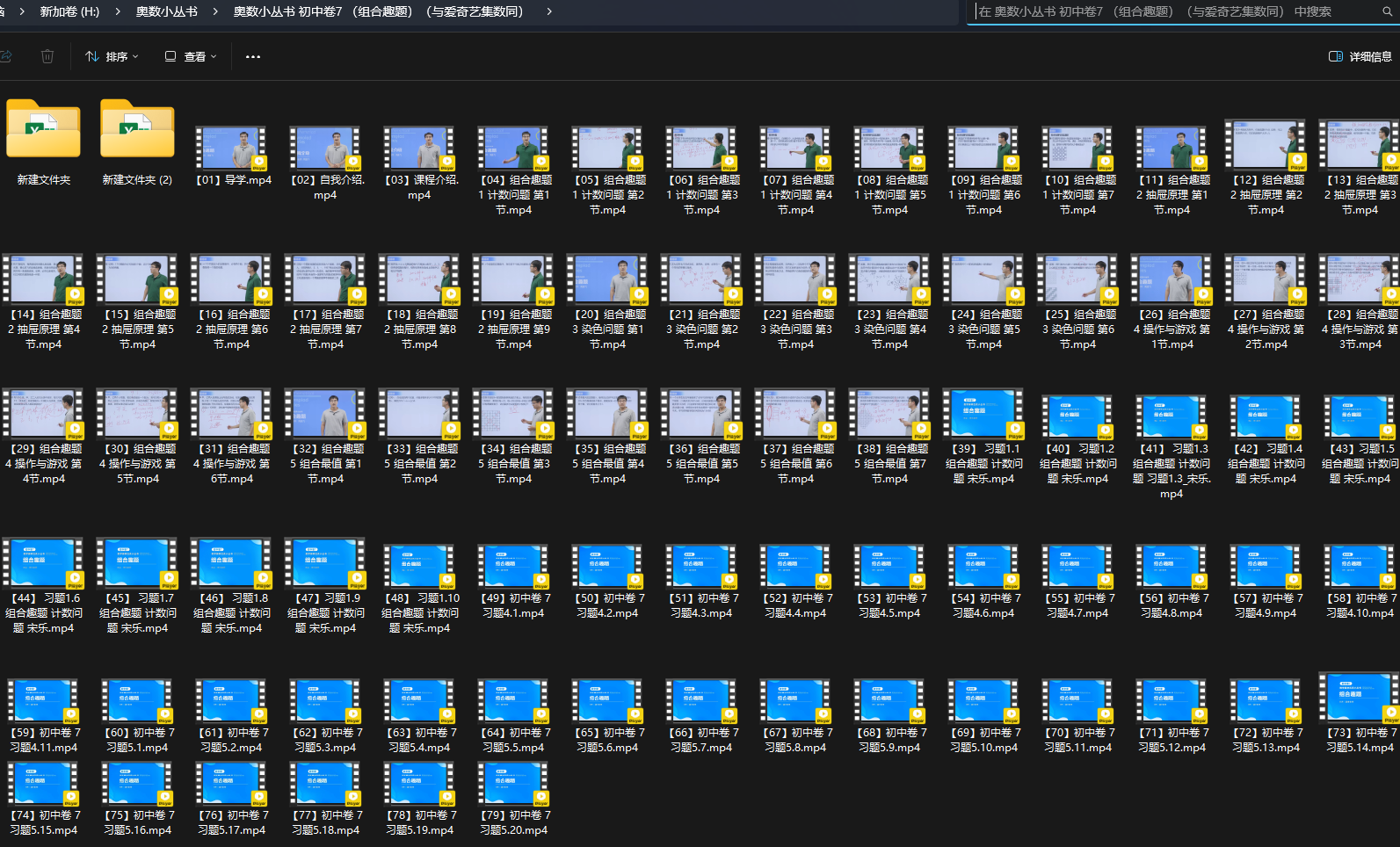
Task: Expand the chevron after 新加卷 (H:)
Action: tap(118, 11)
